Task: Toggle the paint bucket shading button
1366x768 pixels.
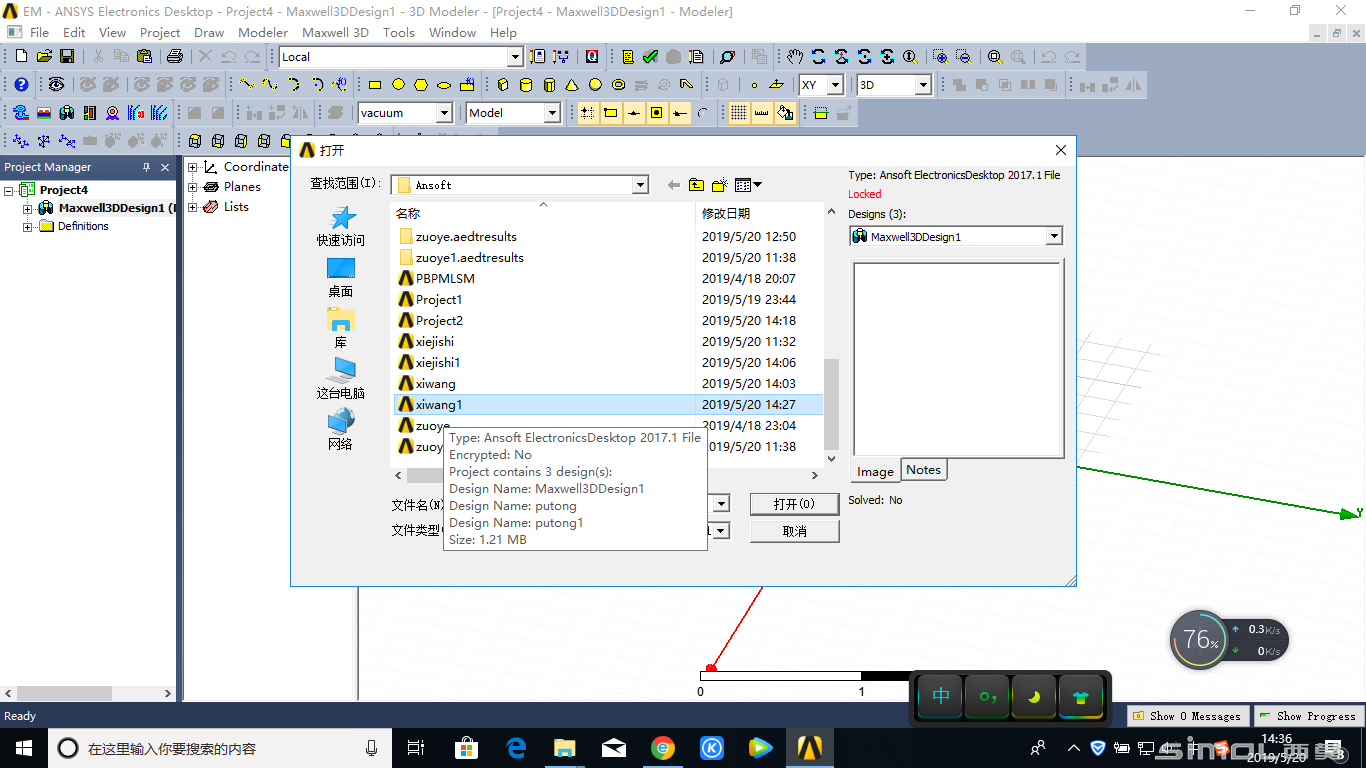Action: point(785,113)
